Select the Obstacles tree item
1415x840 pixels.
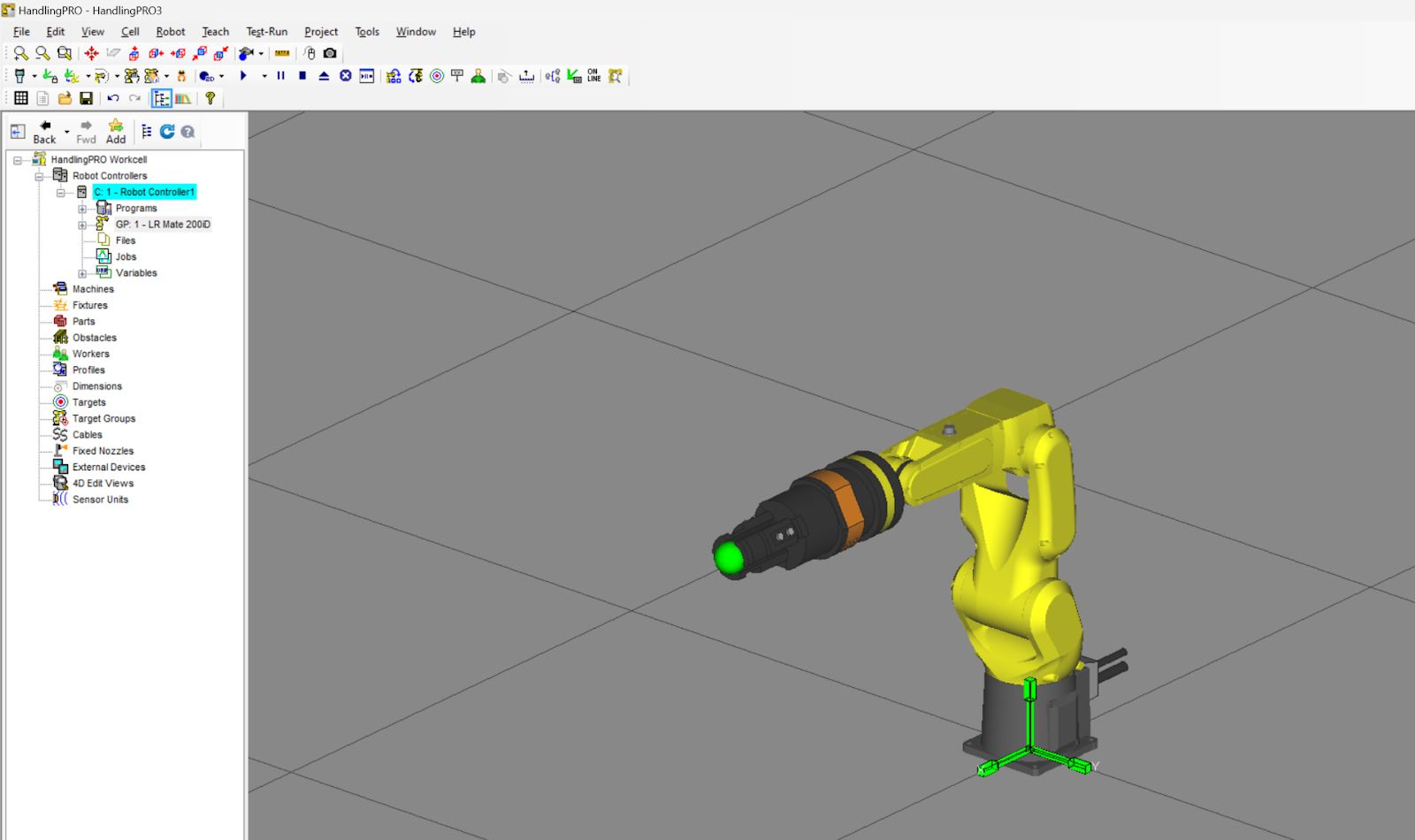pos(94,338)
